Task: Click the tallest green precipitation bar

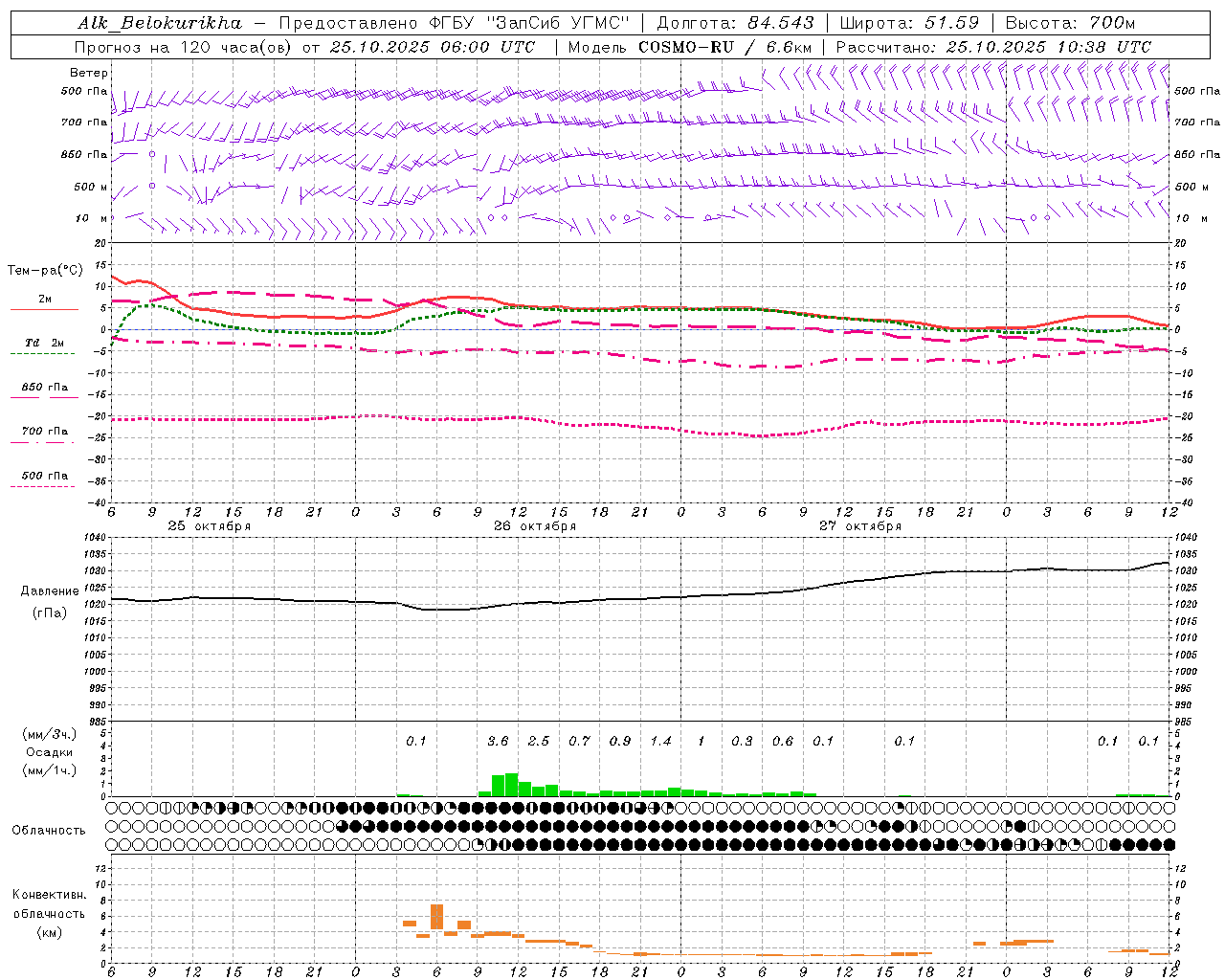Action: tap(512, 785)
